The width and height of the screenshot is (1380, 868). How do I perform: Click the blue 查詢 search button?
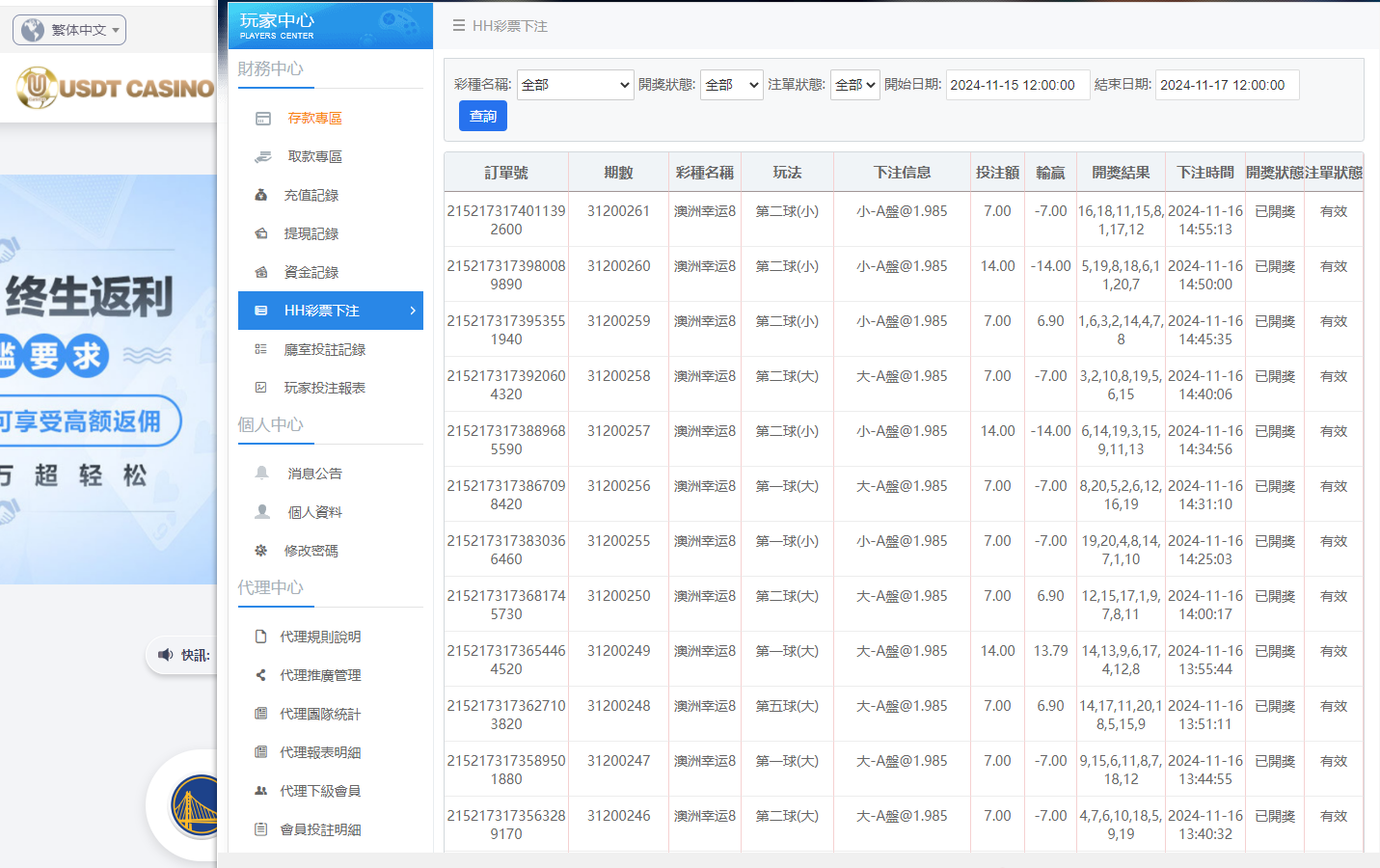[x=482, y=115]
